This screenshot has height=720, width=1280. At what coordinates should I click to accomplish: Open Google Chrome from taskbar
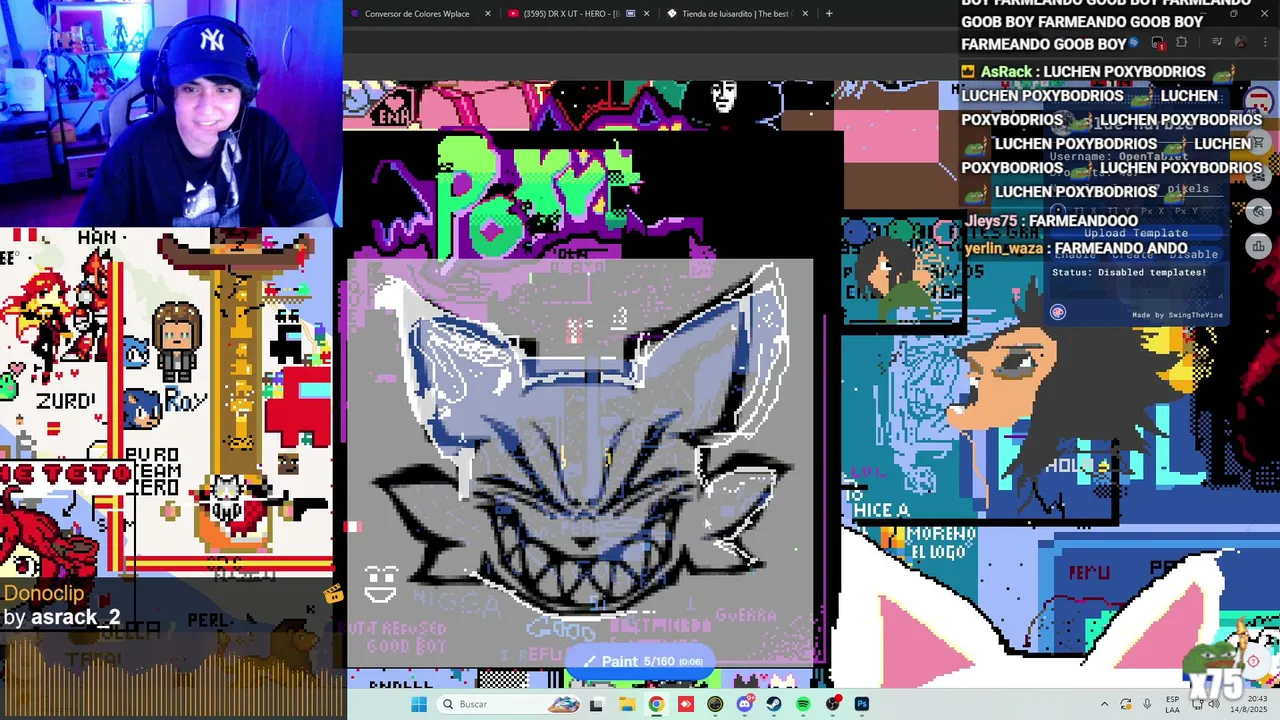656,704
